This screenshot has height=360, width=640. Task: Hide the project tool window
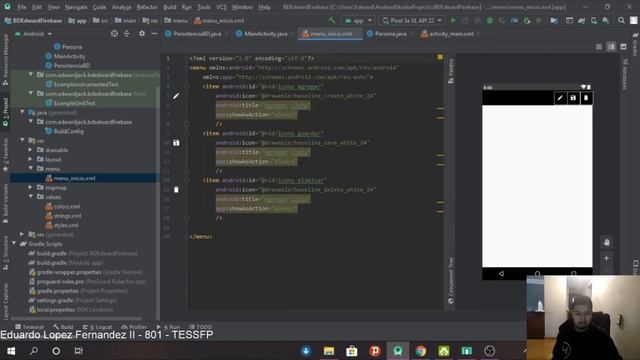tap(154, 34)
